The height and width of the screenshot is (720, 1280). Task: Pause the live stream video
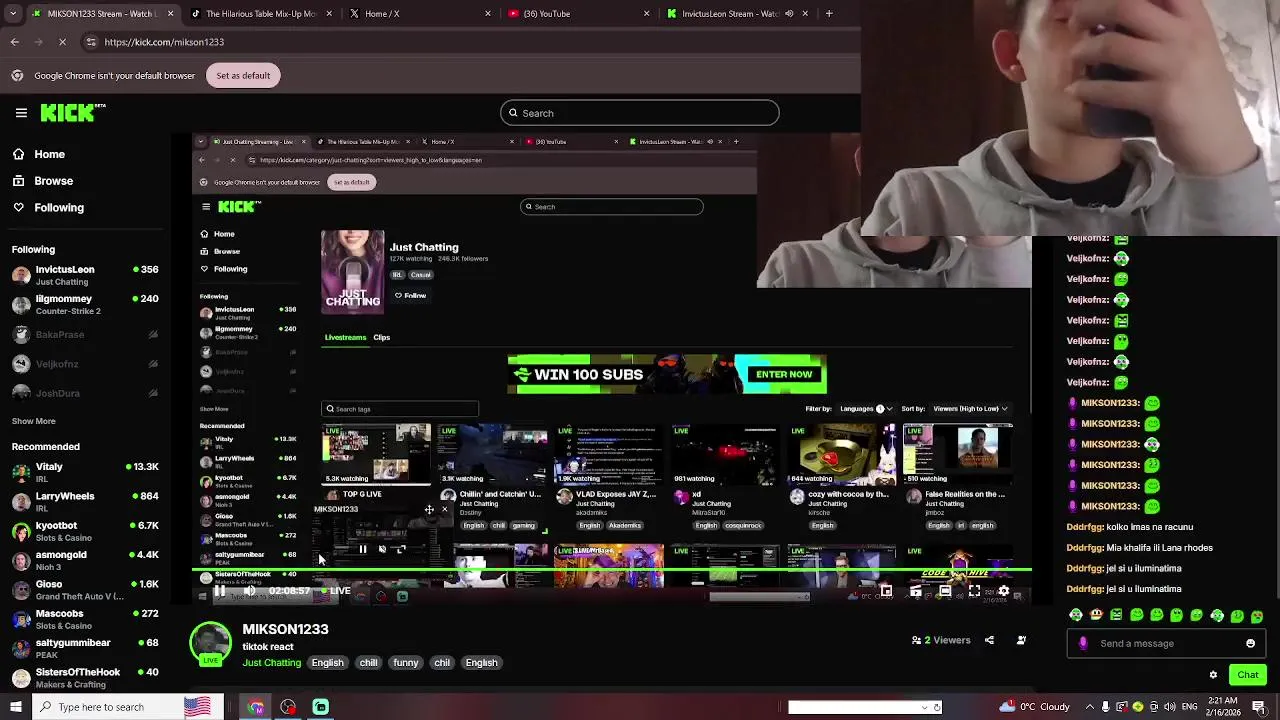(219, 591)
